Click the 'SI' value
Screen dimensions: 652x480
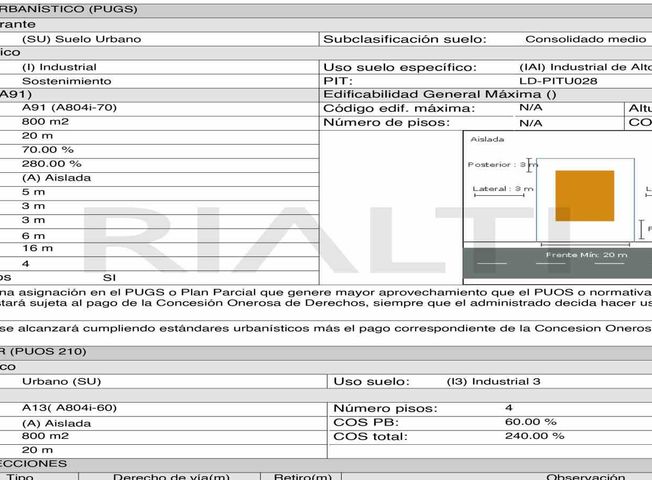pyautogui.click(x=110, y=278)
